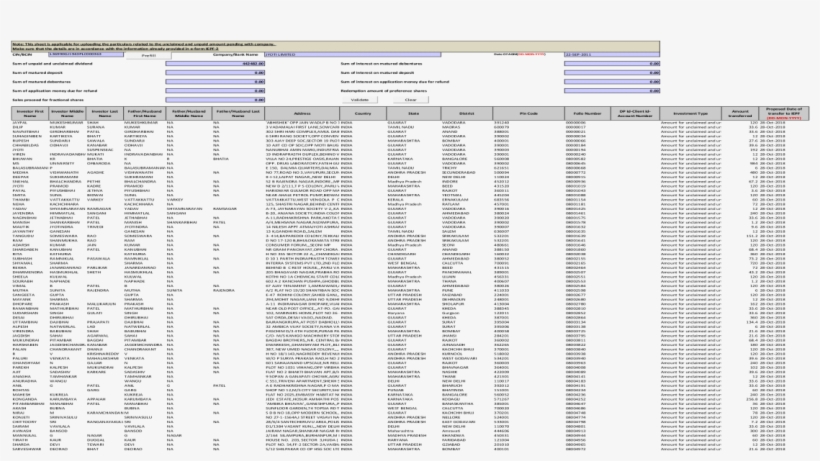Select the Sum of matured debentures field
Viewport: 820px width, 461px height.
point(215,82)
